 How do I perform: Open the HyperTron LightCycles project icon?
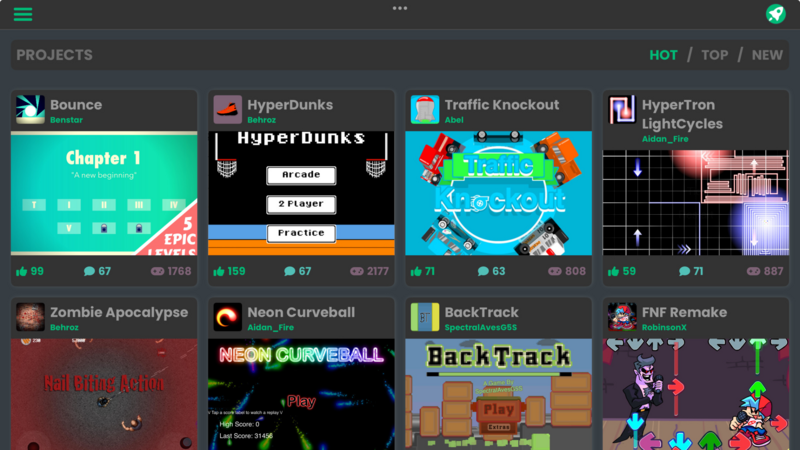click(622, 109)
